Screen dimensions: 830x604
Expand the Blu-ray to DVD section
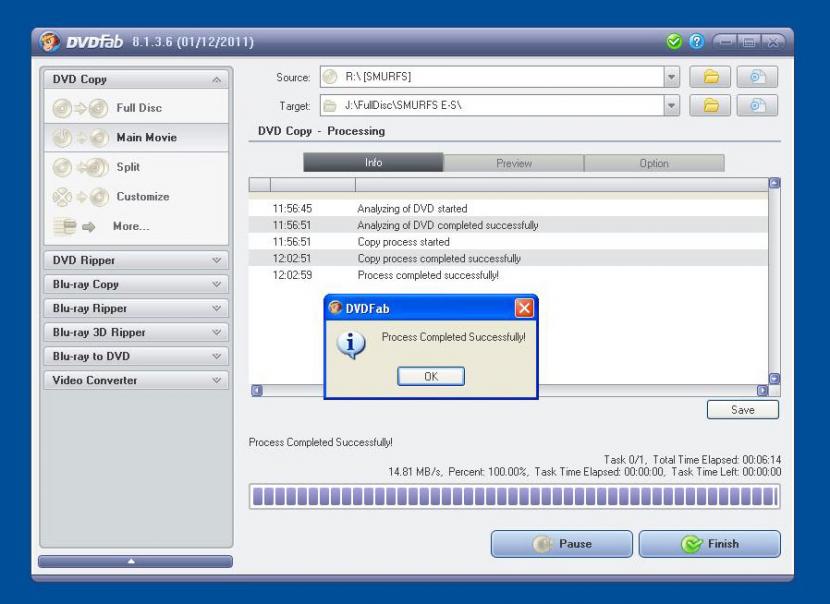tap(216, 356)
